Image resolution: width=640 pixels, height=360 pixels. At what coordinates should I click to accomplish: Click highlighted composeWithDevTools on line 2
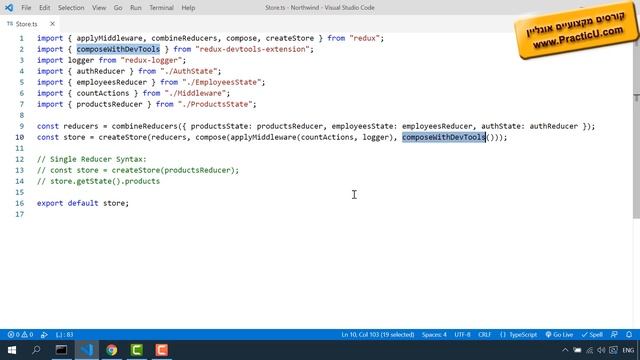point(118,49)
